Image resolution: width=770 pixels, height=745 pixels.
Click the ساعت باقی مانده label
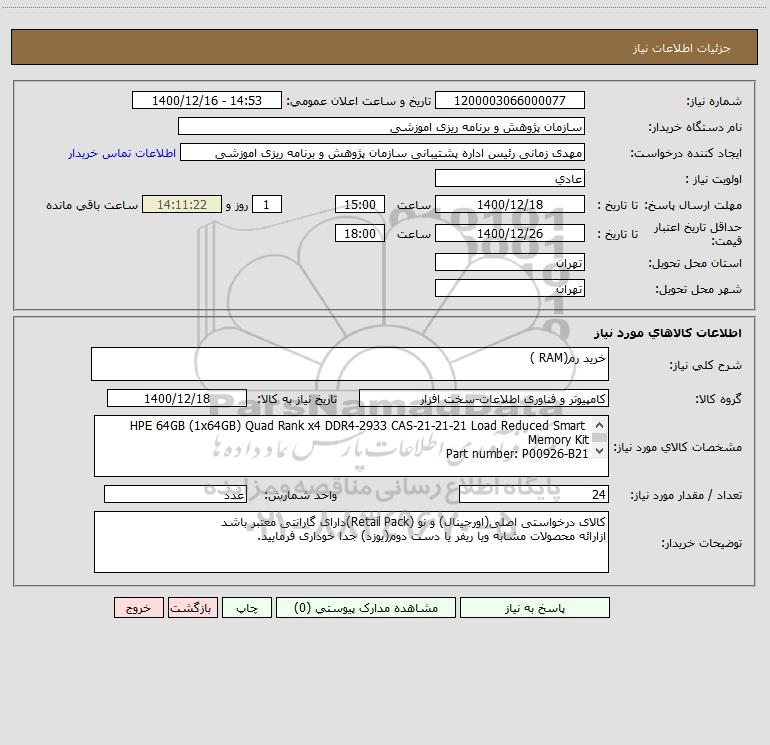[92, 205]
